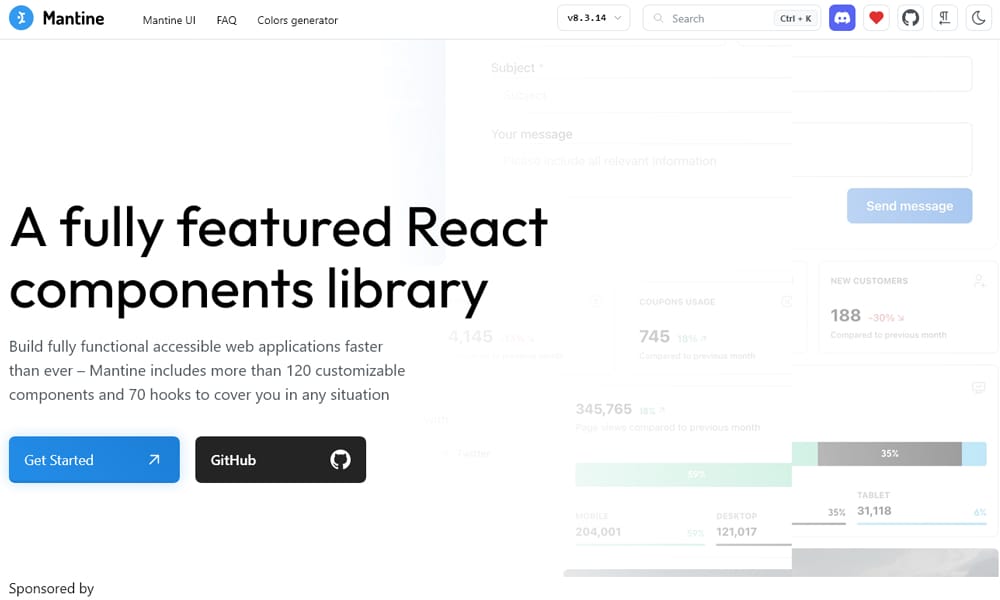Click the Sponsored by text
This screenshot has width=1000, height=600.
[x=52, y=589]
